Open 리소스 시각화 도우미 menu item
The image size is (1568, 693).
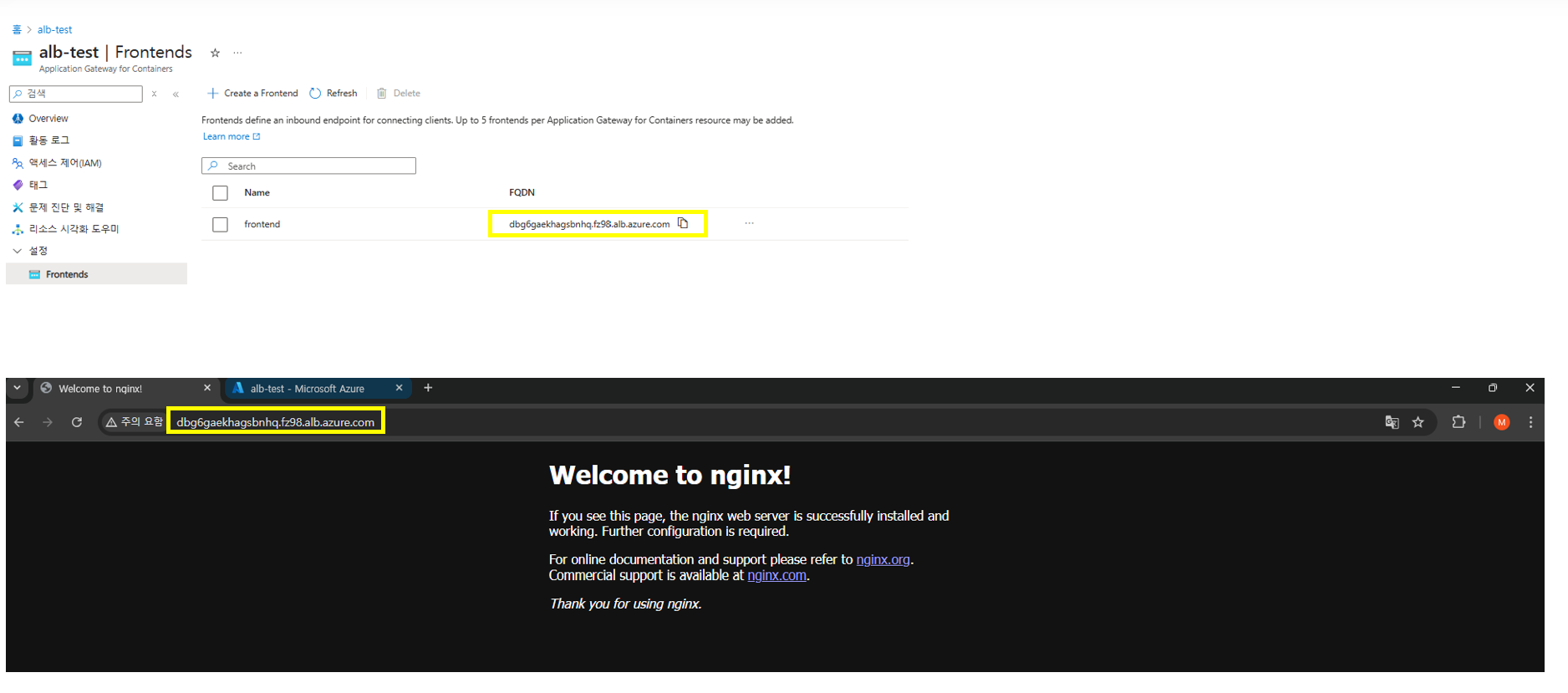74,229
